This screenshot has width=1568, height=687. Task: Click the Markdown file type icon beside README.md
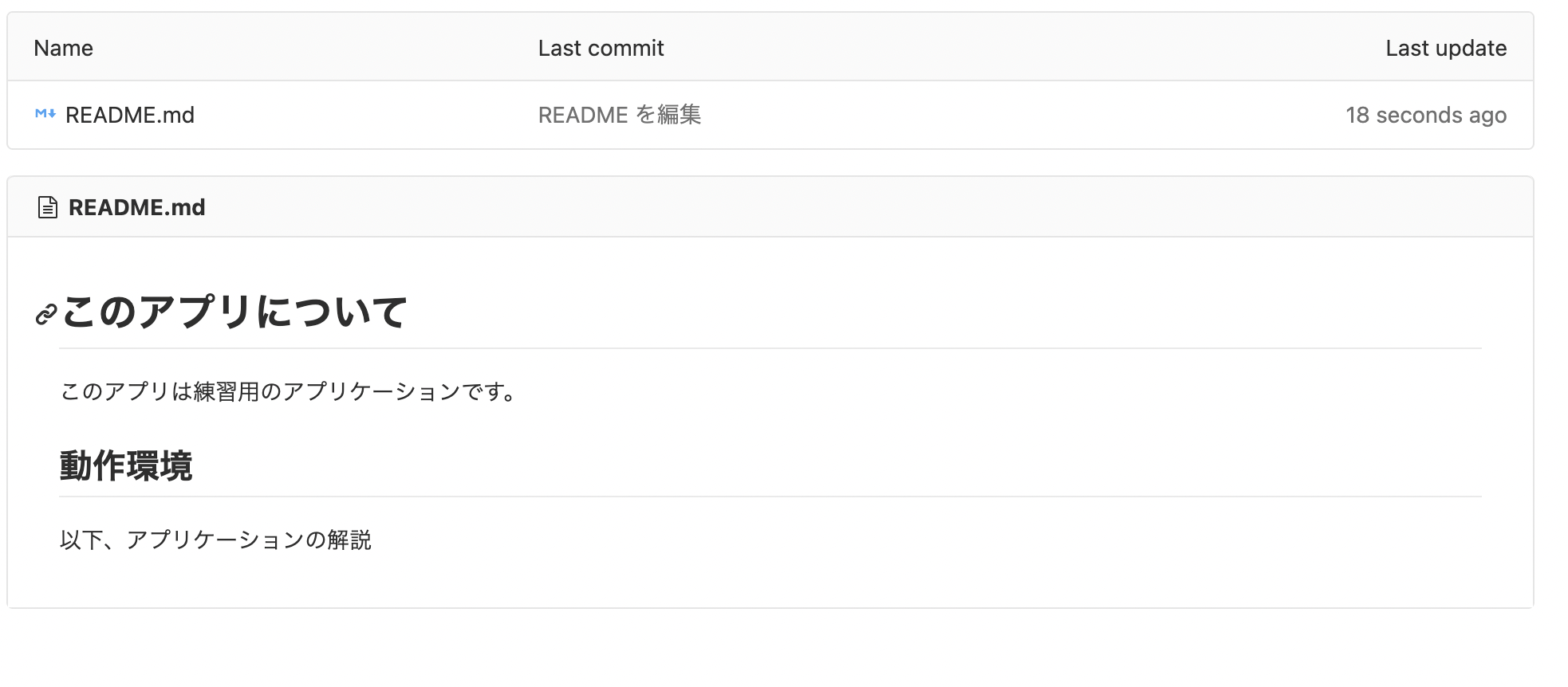point(44,114)
